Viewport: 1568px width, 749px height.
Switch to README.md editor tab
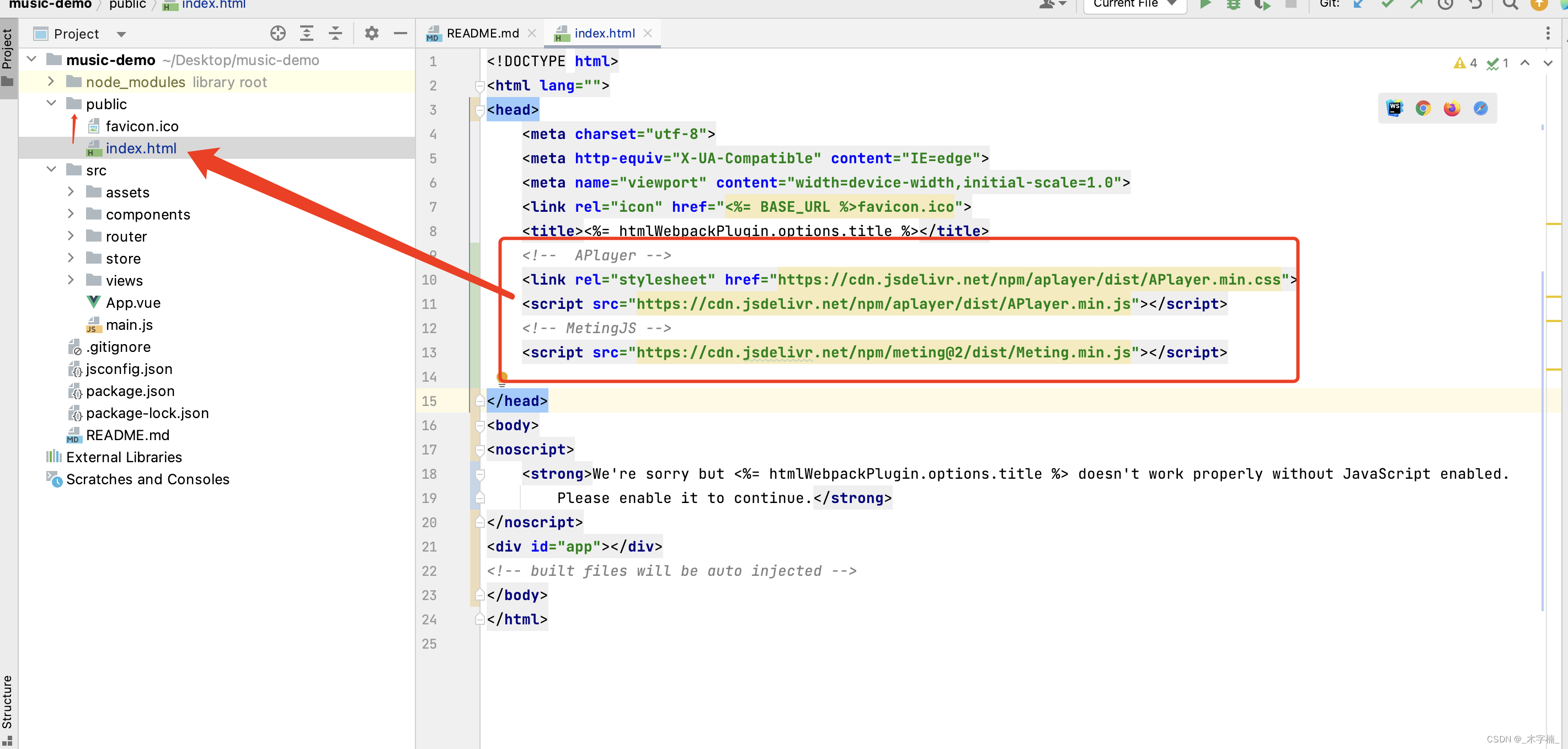coord(482,34)
